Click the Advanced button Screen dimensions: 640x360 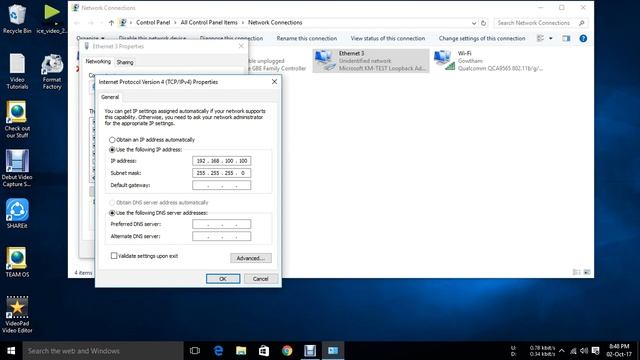[251, 258]
